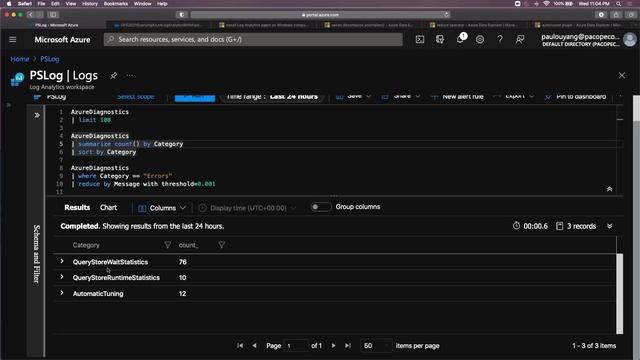Open the notifications bell
The image size is (640, 360).
[x=460, y=39]
